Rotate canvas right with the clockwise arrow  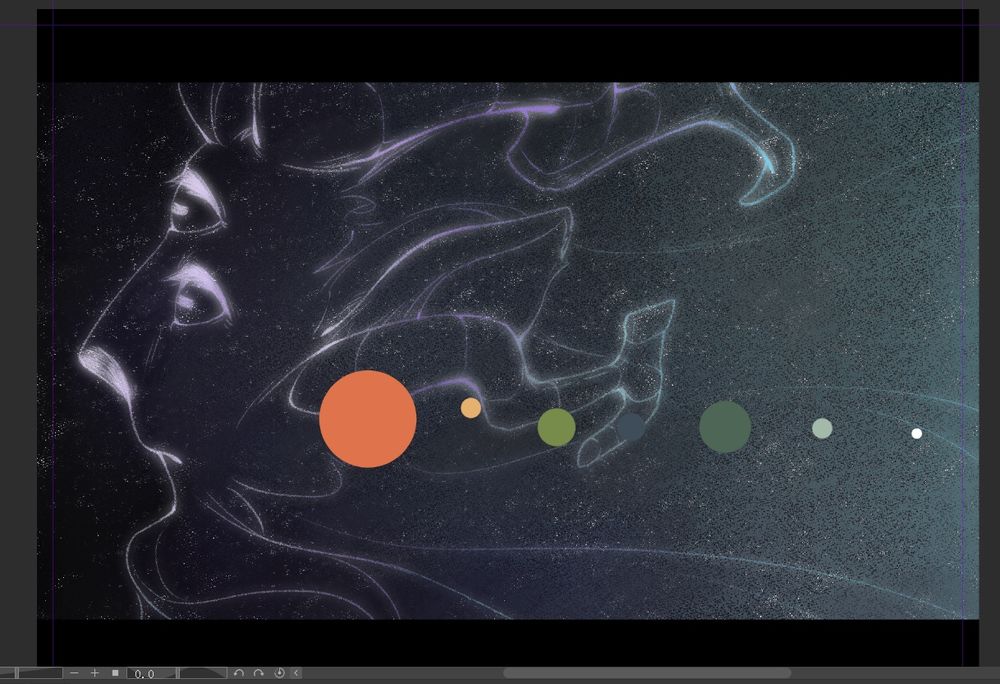coord(258,673)
